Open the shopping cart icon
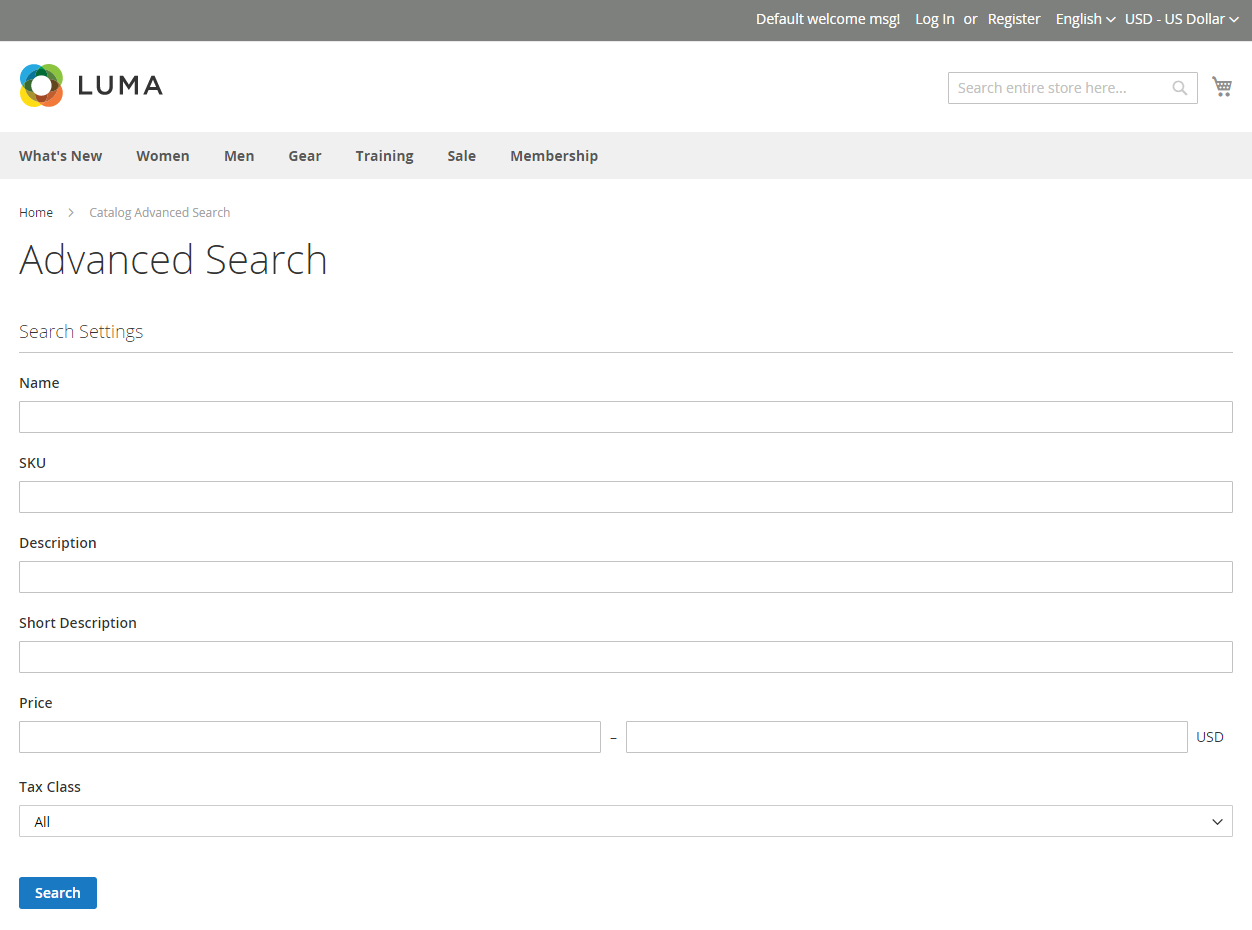 click(x=1221, y=86)
